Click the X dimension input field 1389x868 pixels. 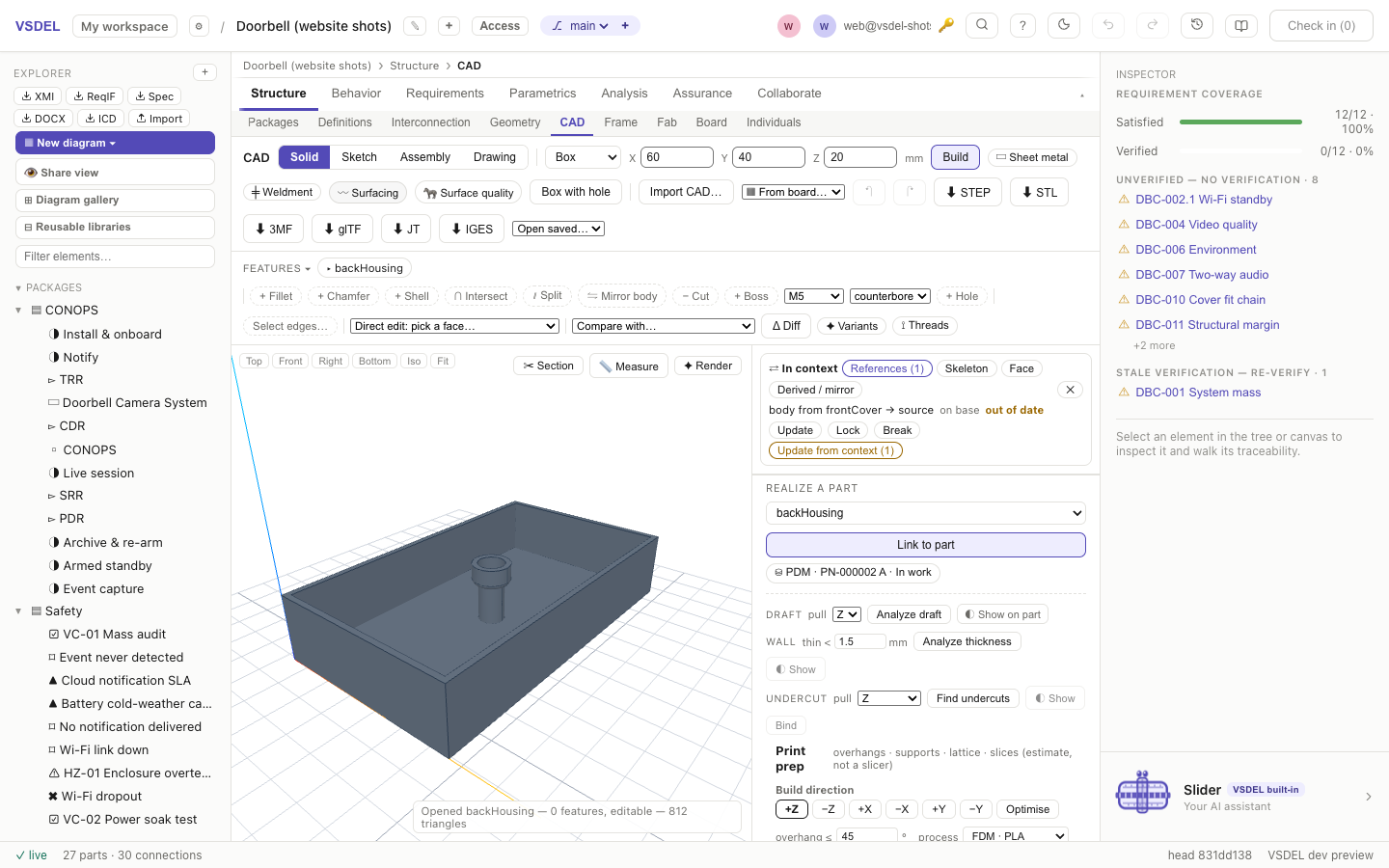(677, 157)
